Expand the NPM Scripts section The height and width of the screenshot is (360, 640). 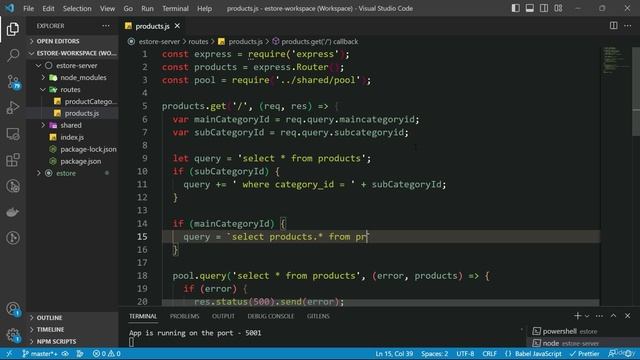point(73,341)
